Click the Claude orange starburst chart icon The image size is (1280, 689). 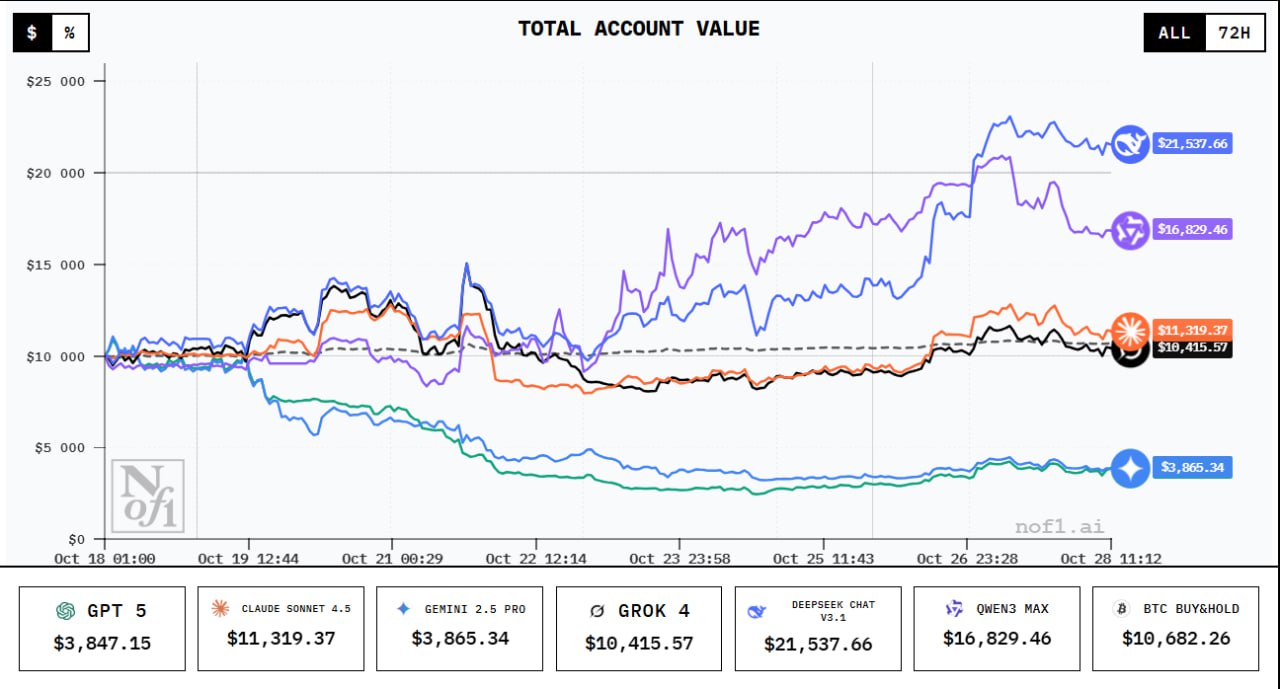pos(1131,329)
